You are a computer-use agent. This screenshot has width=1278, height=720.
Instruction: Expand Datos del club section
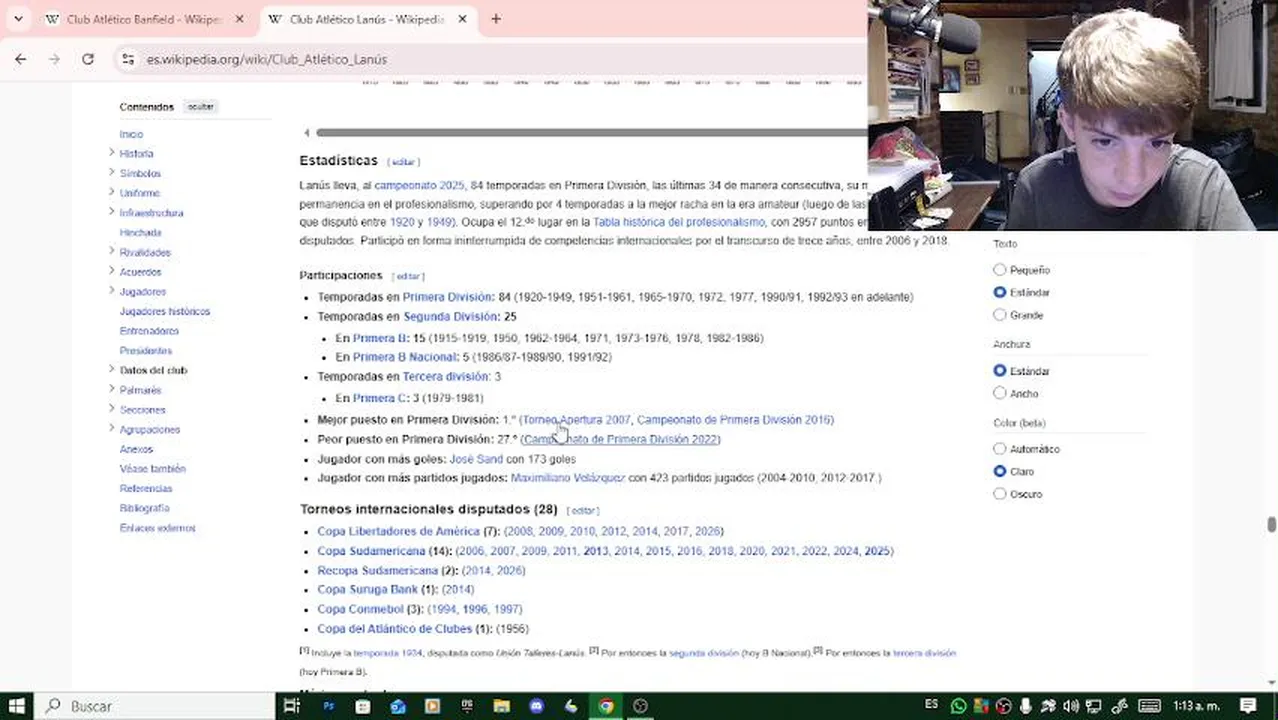111,370
